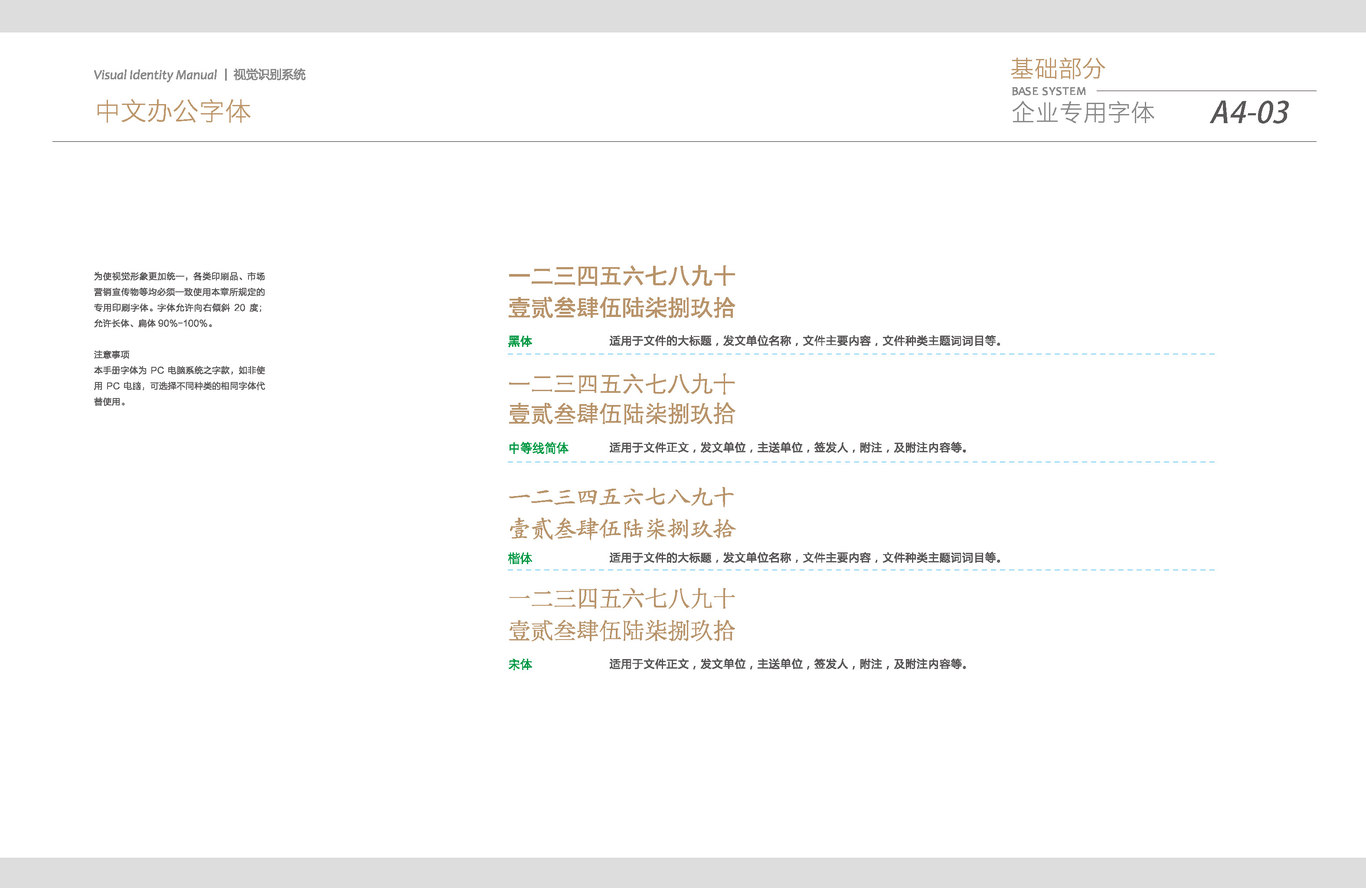Click the "壹贰叁肆伍陆柒捌玖拾" sample above 中等线简体
1366x888 pixels.
(622, 414)
